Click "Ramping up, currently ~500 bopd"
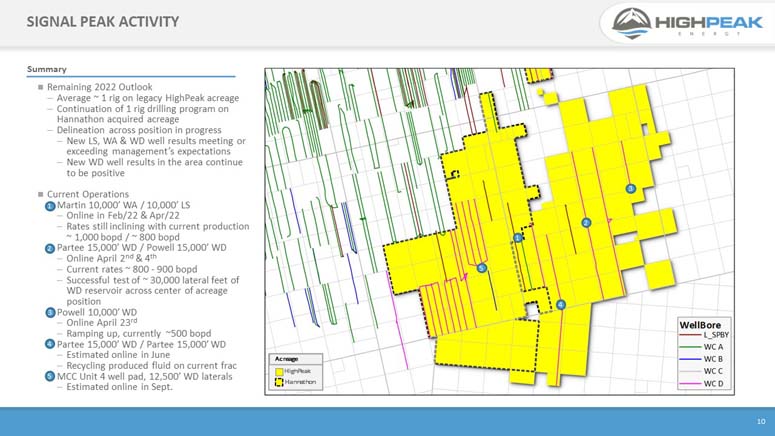The height and width of the screenshot is (436, 775). (139, 334)
